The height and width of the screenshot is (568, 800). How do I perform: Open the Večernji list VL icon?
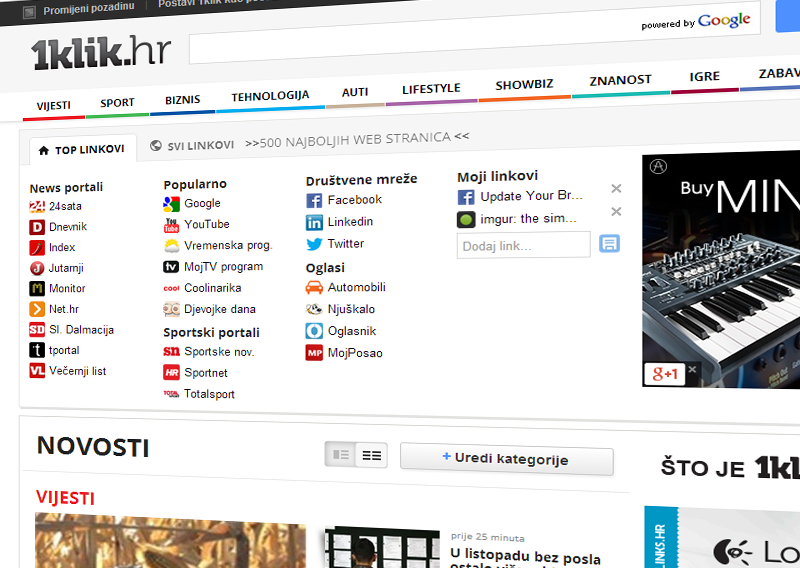tap(37, 371)
